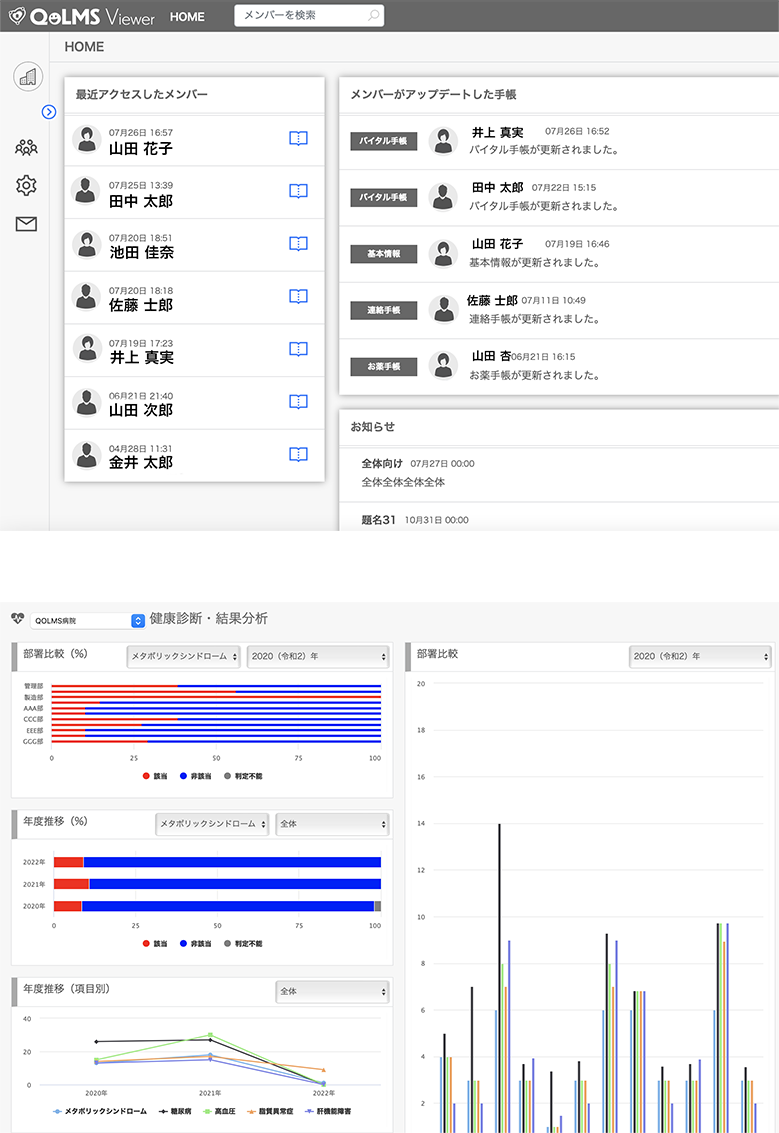Open the mail envelope icon in sidebar
Image resolution: width=779 pixels, height=1133 pixels.
pyautogui.click(x=26, y=224)
